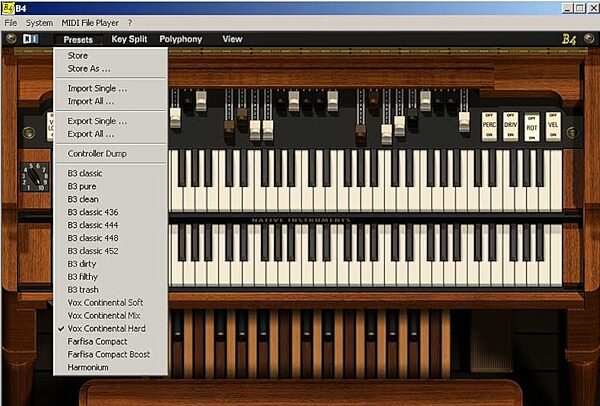Open the Key Split dropdown menu

click(x=129, y=39)
